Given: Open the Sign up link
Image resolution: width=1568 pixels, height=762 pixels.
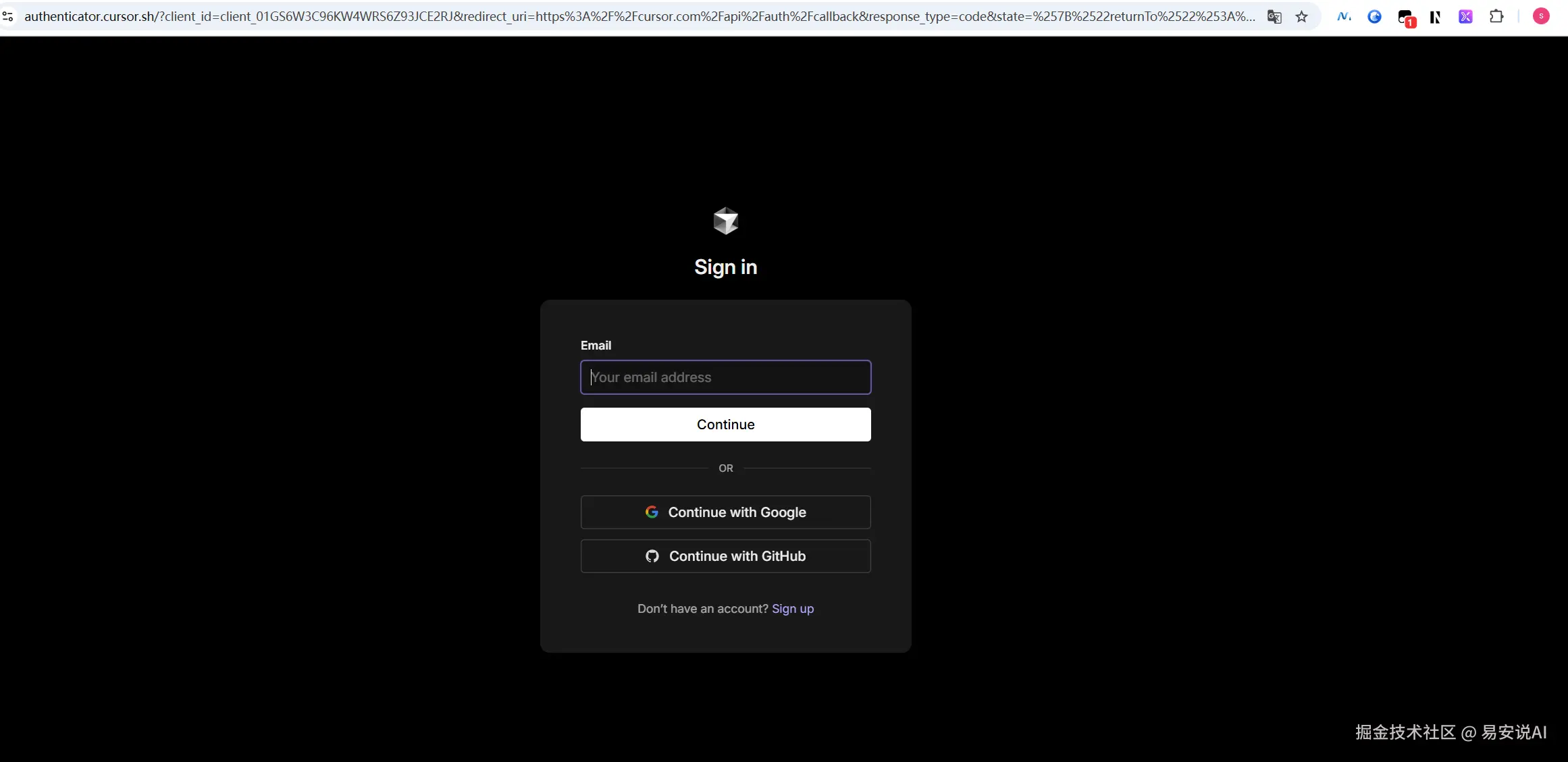Looking at the screenshot, I should coord(793,609).
